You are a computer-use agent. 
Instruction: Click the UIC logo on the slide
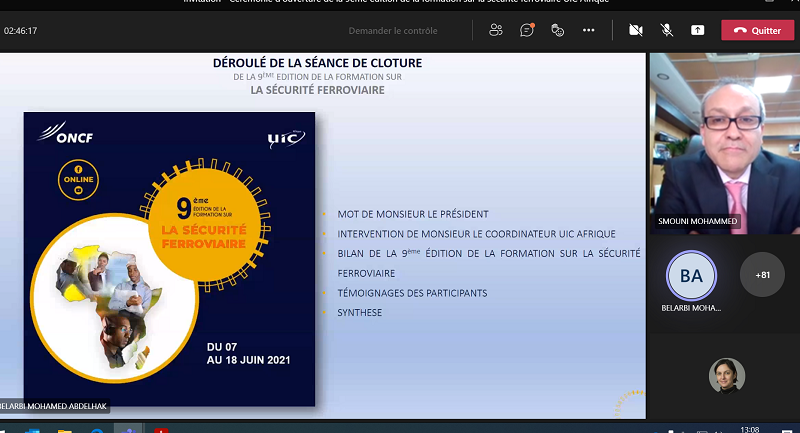[x=286, y=138]
